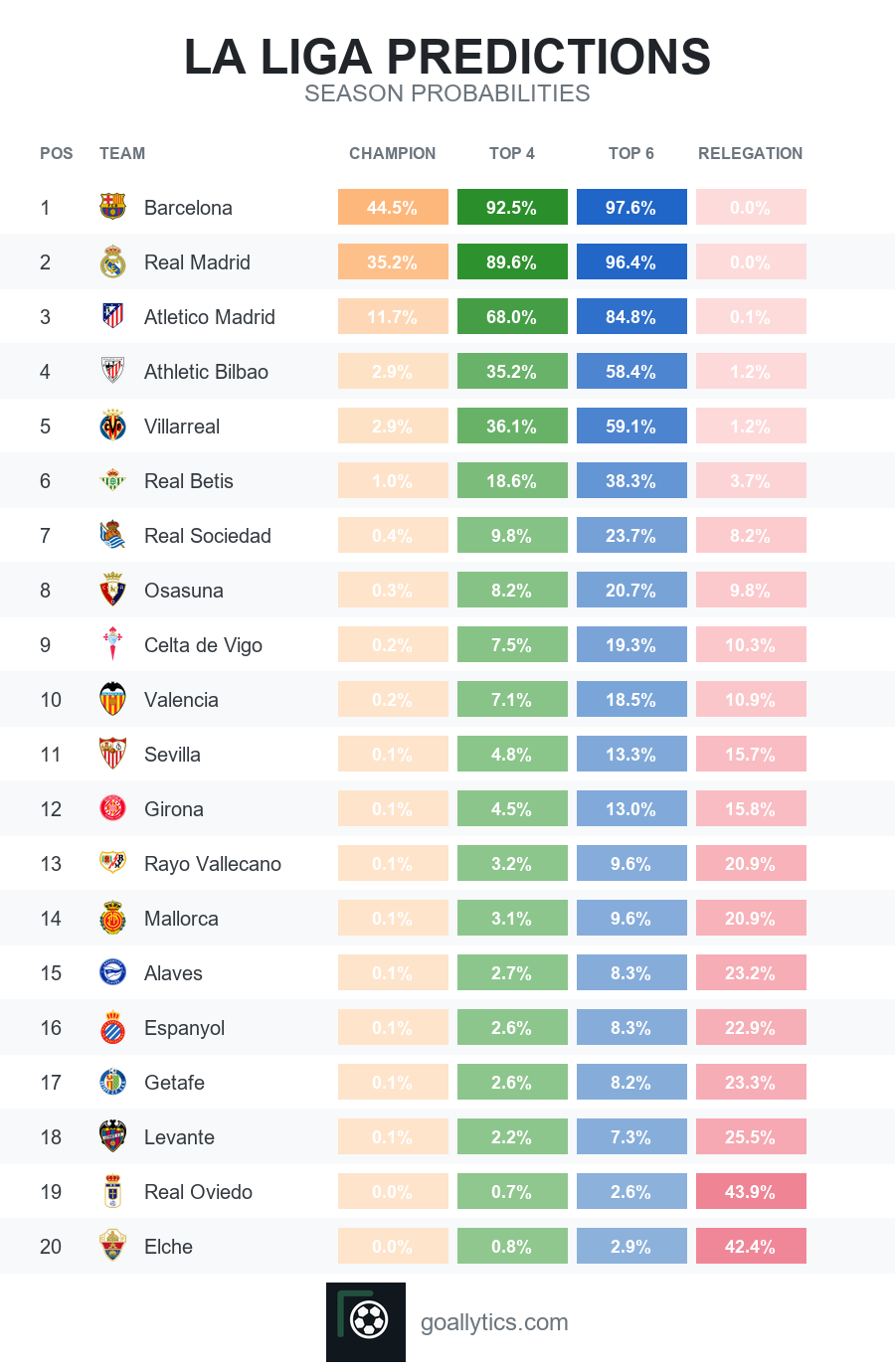Click the RELEGATION column header
This screenshot has height=1372, width=895.
(x=751, y=153)
